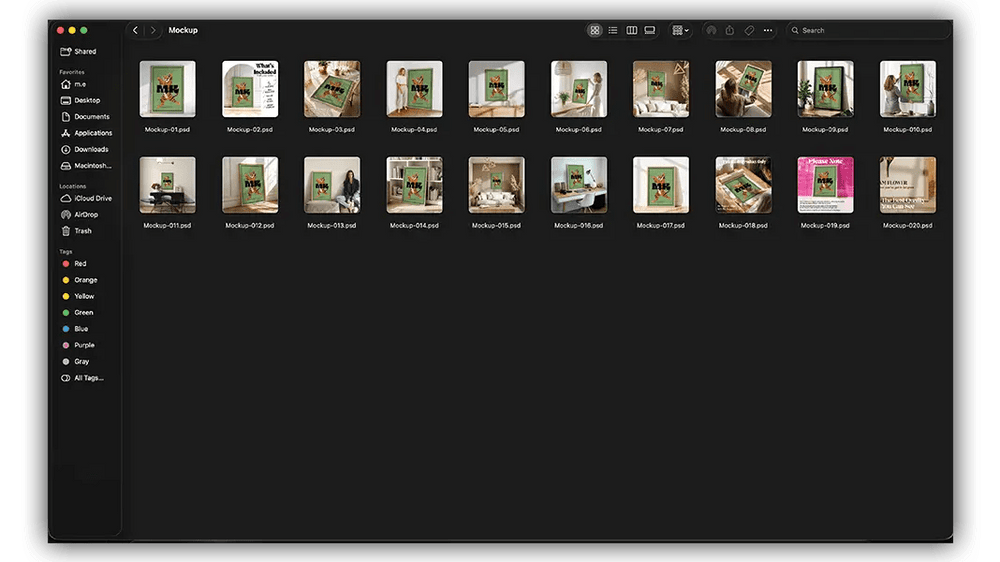1000x562 pixels.
Task: Select the Mockup-010.psd thumbnail
Action: point(908,89)
